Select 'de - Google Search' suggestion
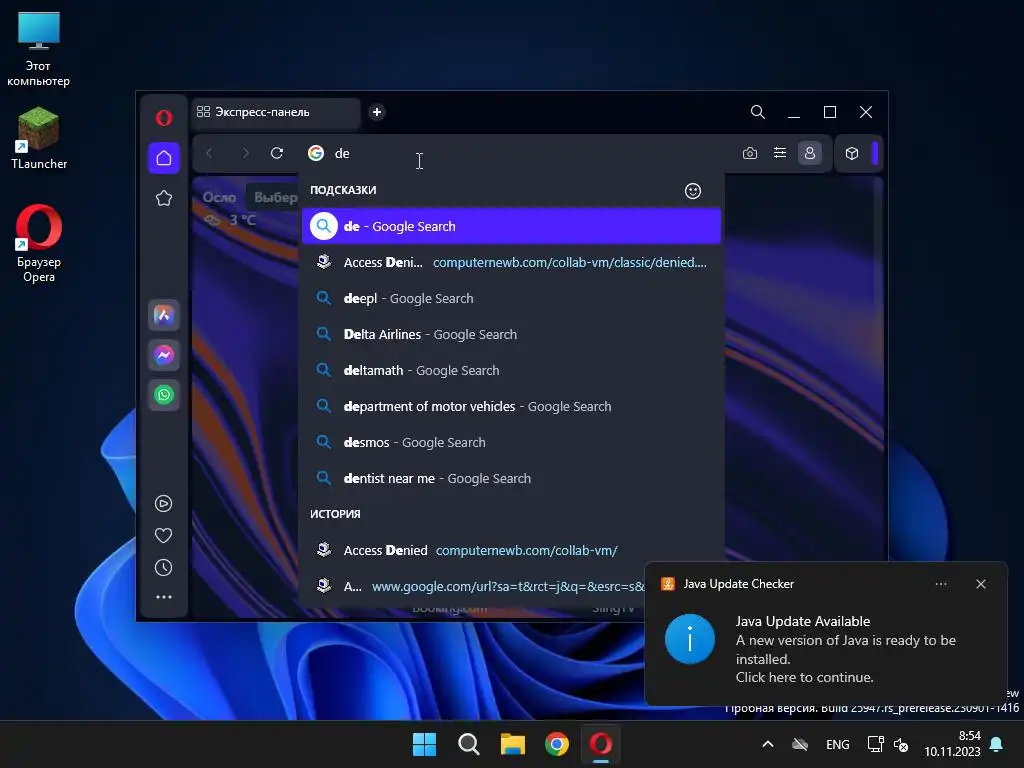The image size is (1024, 768). point(511,227)
